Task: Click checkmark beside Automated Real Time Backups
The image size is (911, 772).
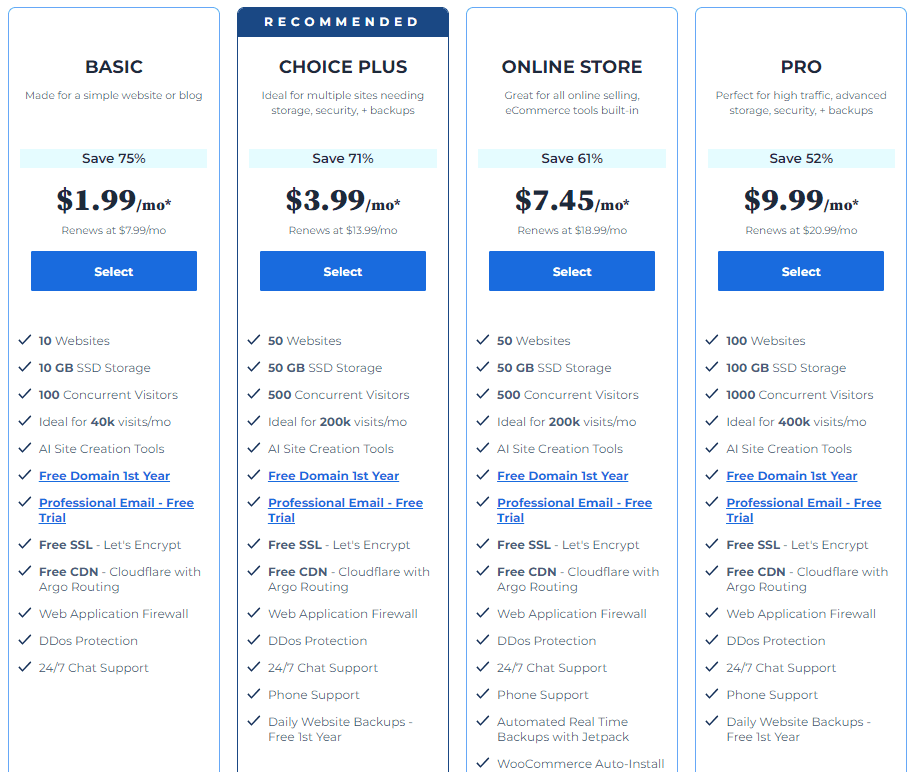Action: 482,721
